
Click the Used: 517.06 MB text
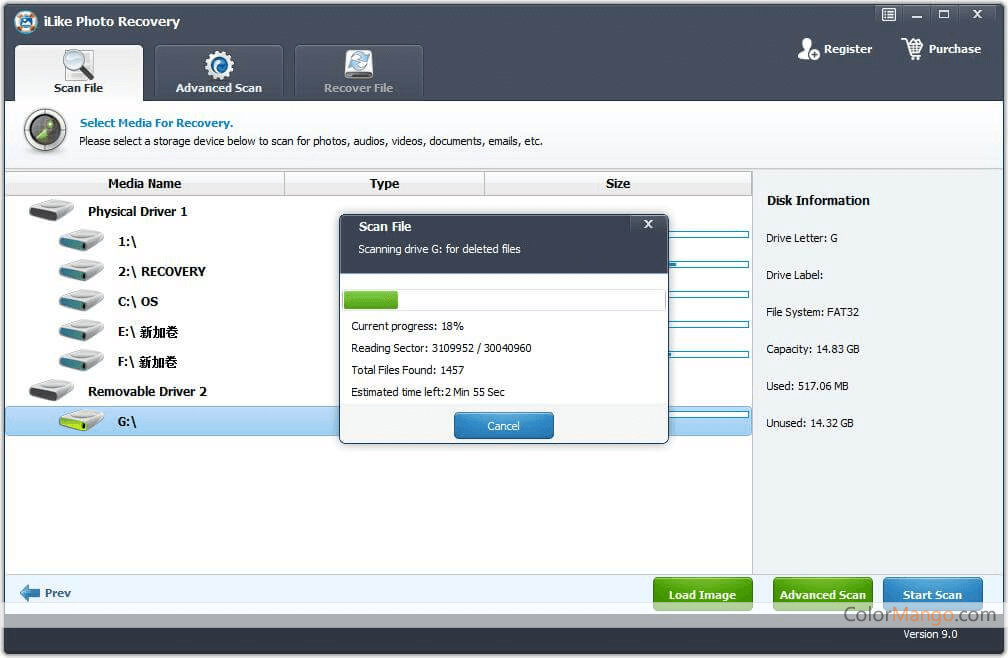click(807, 386)
